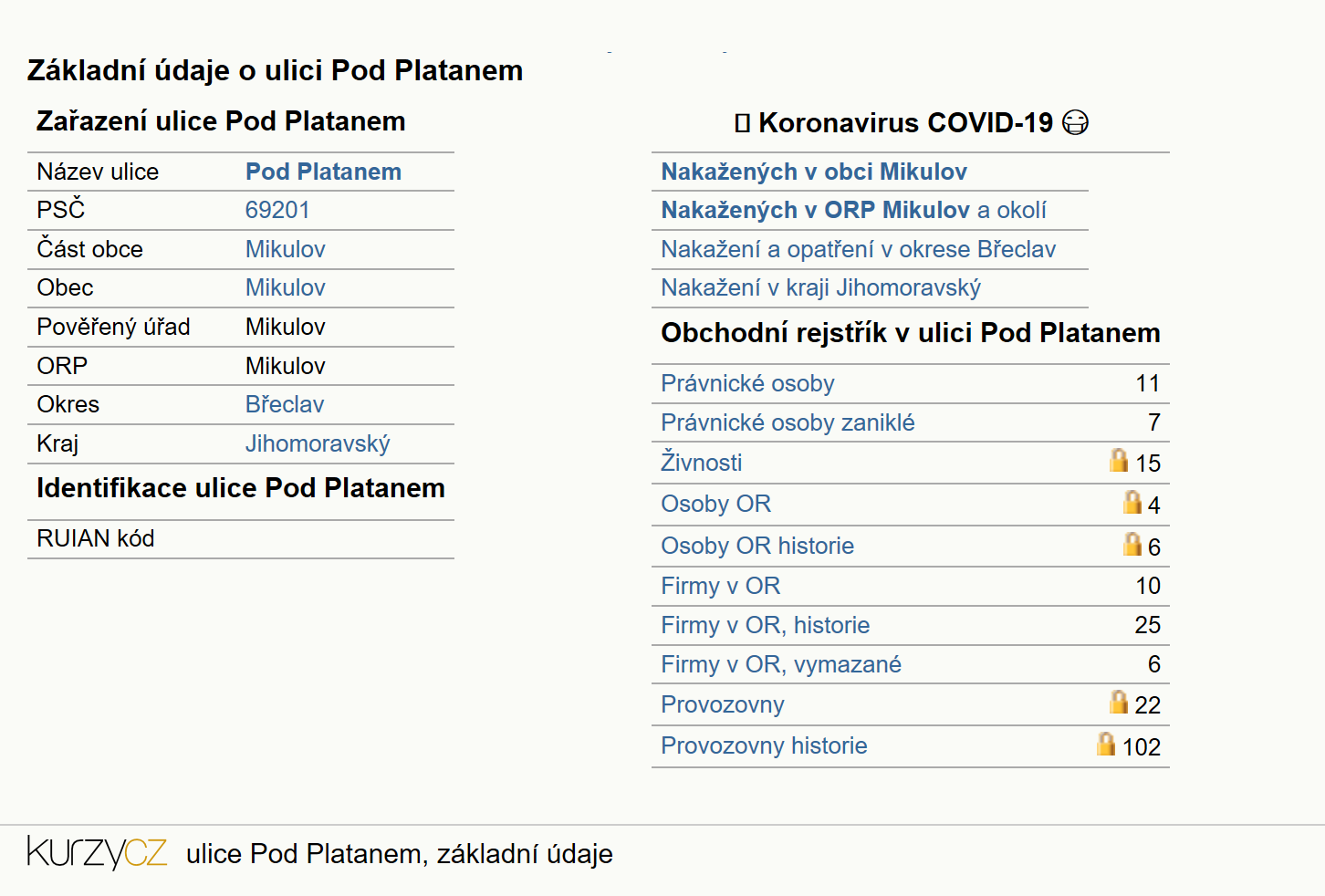Open the Pod Platanem street name link

323,172
